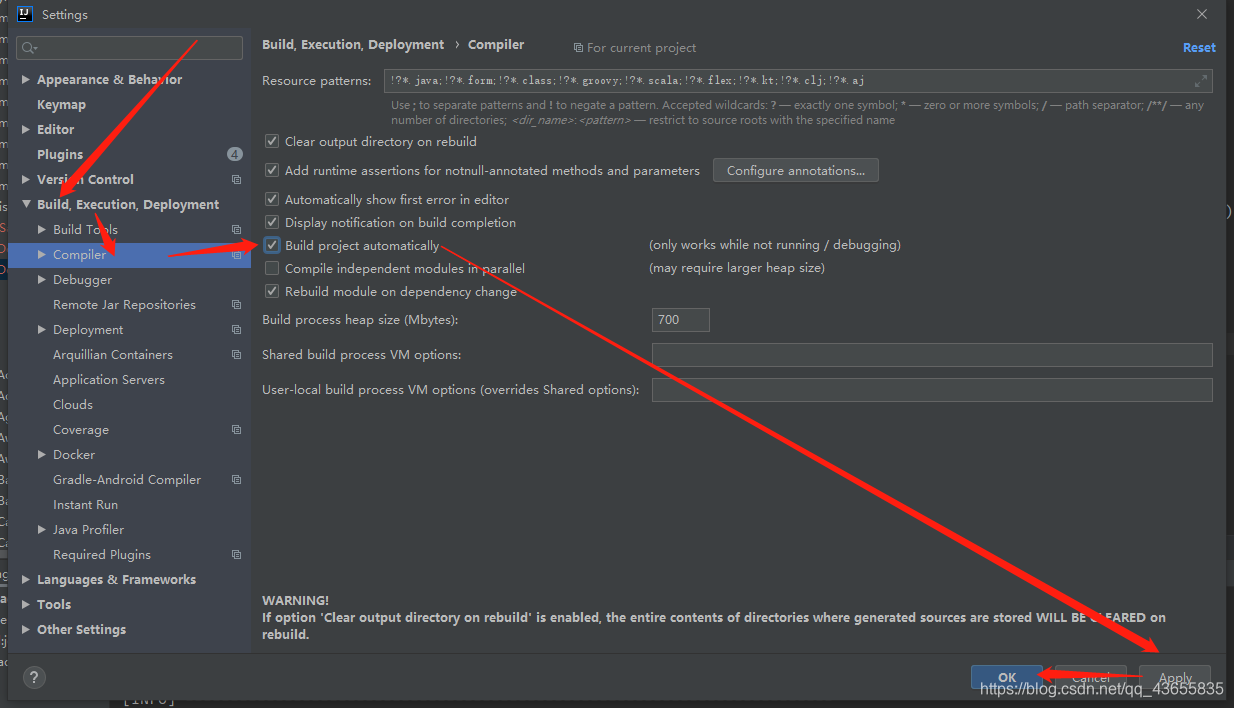
Task: Click the settings search field
Action: [130, 48]
